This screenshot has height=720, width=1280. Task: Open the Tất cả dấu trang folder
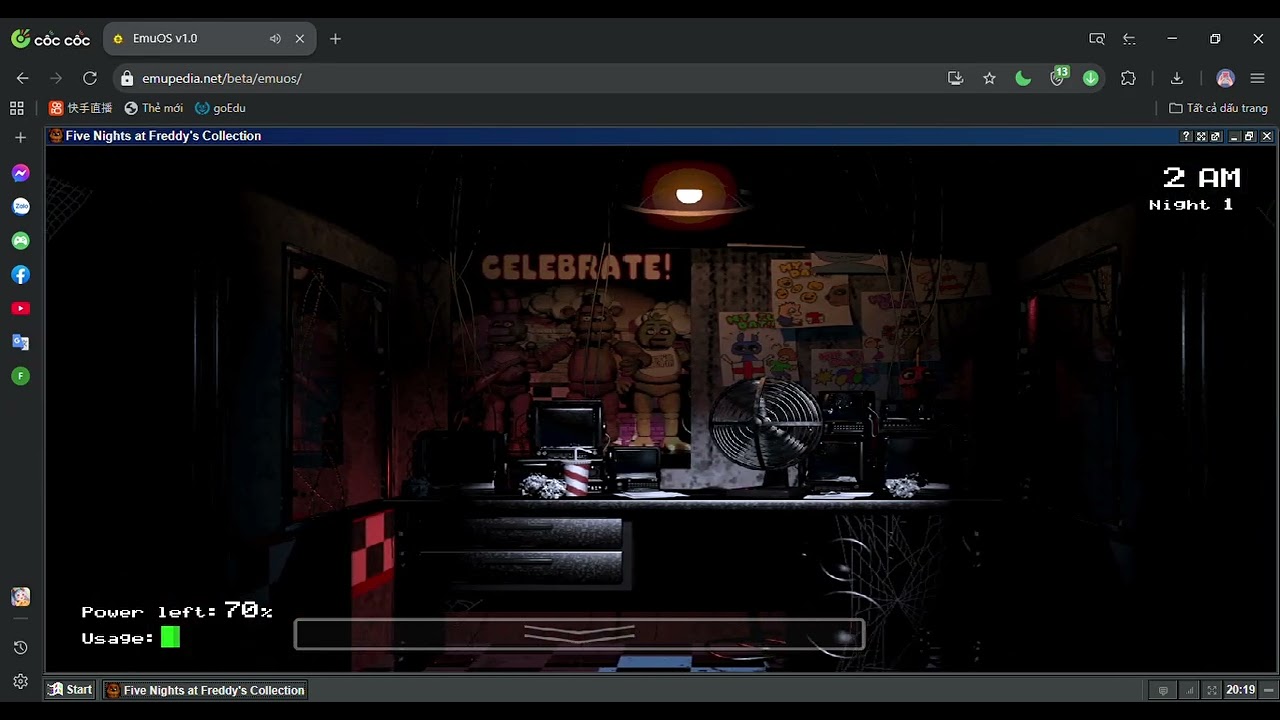point(1218,108)
